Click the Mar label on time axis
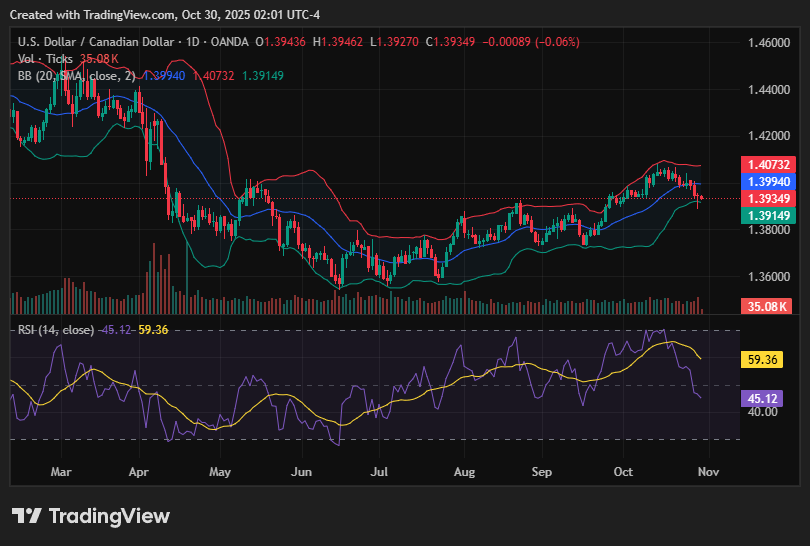 coord(61,469)
